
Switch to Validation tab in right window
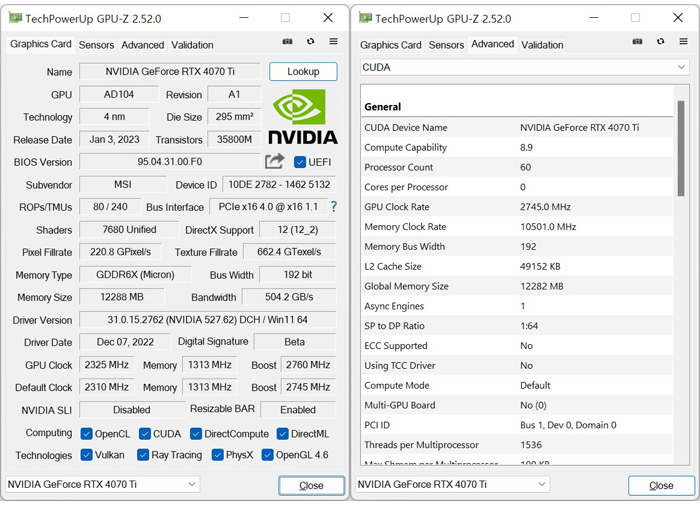pos(542,45)
